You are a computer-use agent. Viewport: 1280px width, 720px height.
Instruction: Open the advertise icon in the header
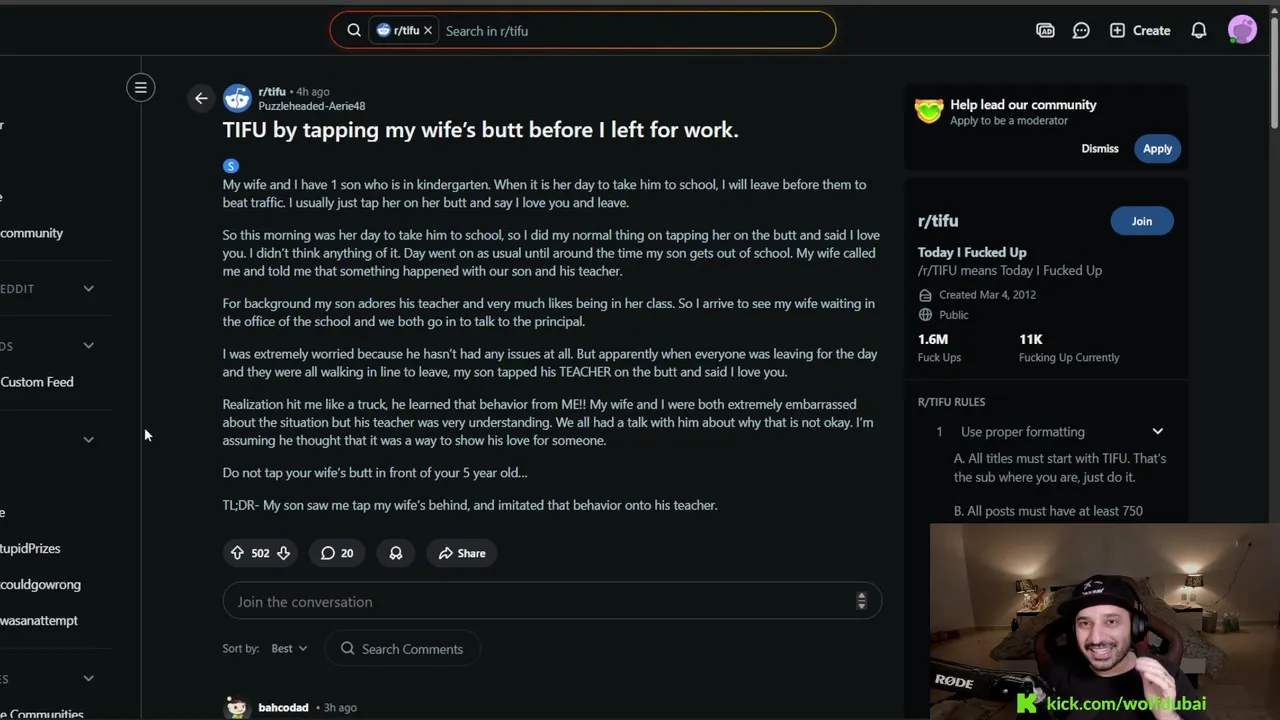click(x=1045, y=31)
